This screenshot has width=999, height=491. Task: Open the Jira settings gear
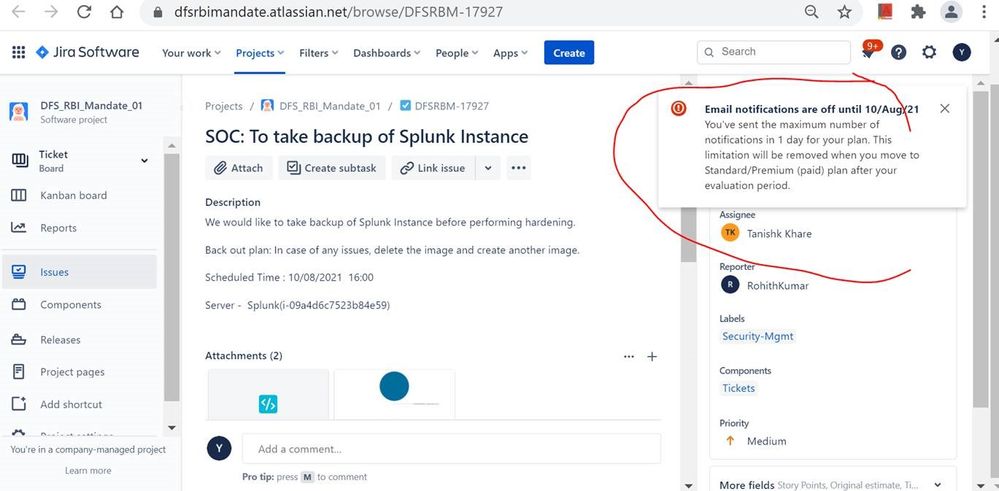pyautogui.click(x=930, y=52)
